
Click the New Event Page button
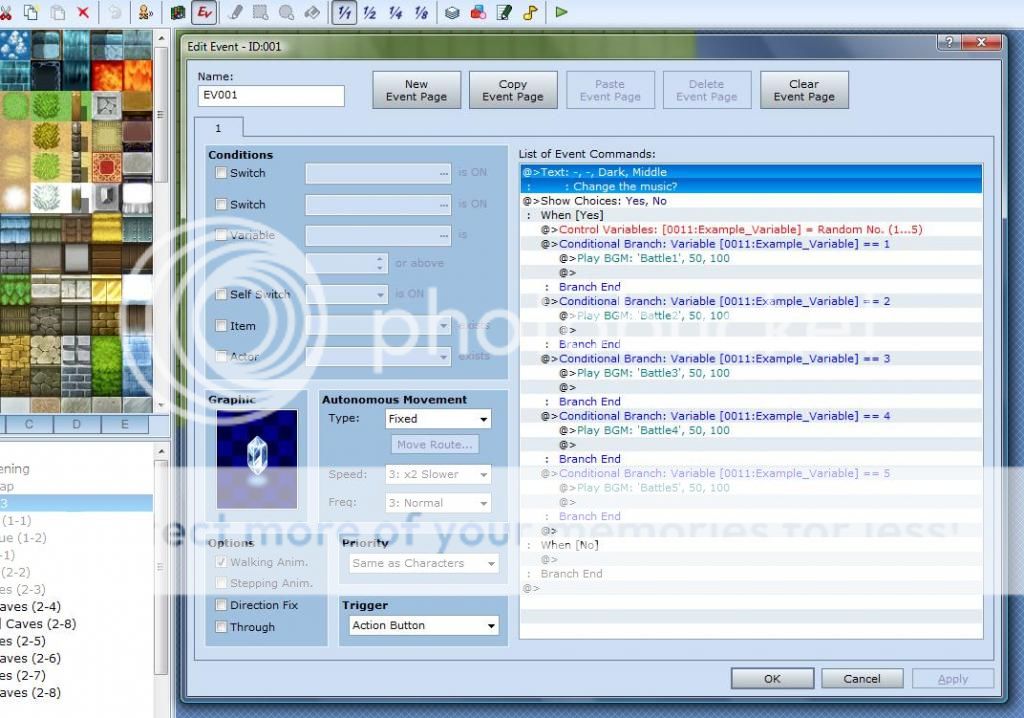coord(417,91)
